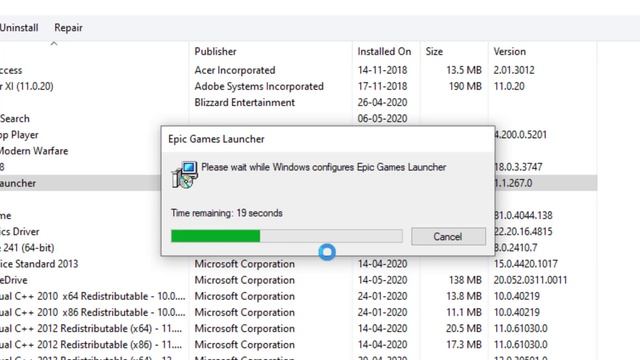Select the Driver program entry
640x360 pixels.
point(20,232)
